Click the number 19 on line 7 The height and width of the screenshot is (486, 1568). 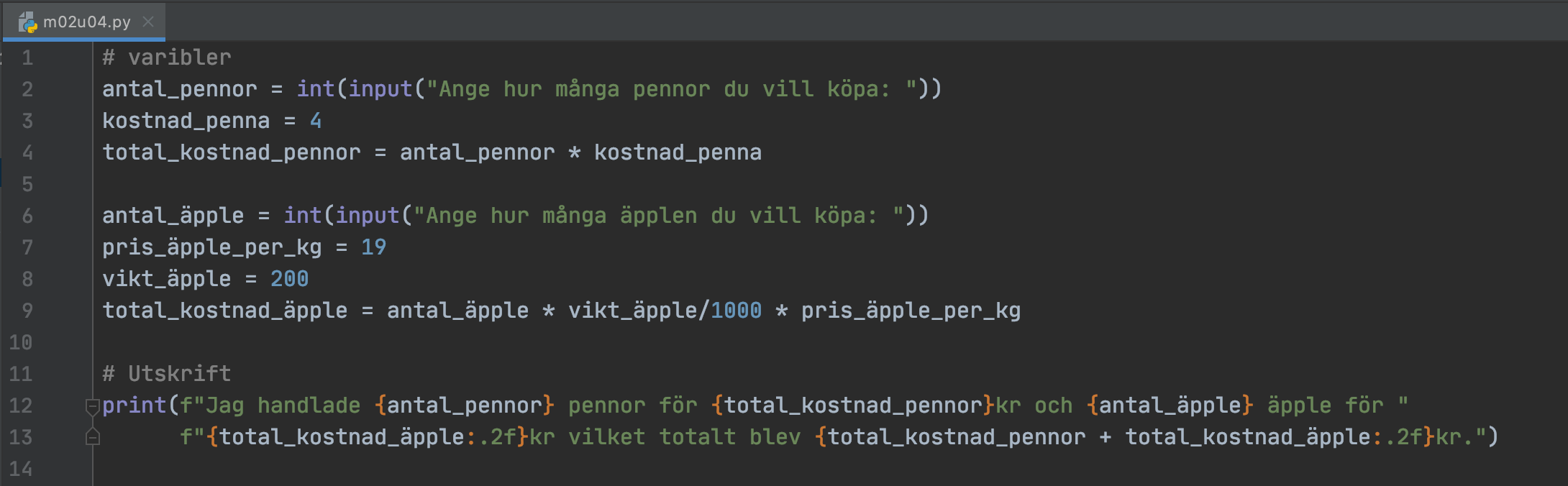tap(373, 247)
